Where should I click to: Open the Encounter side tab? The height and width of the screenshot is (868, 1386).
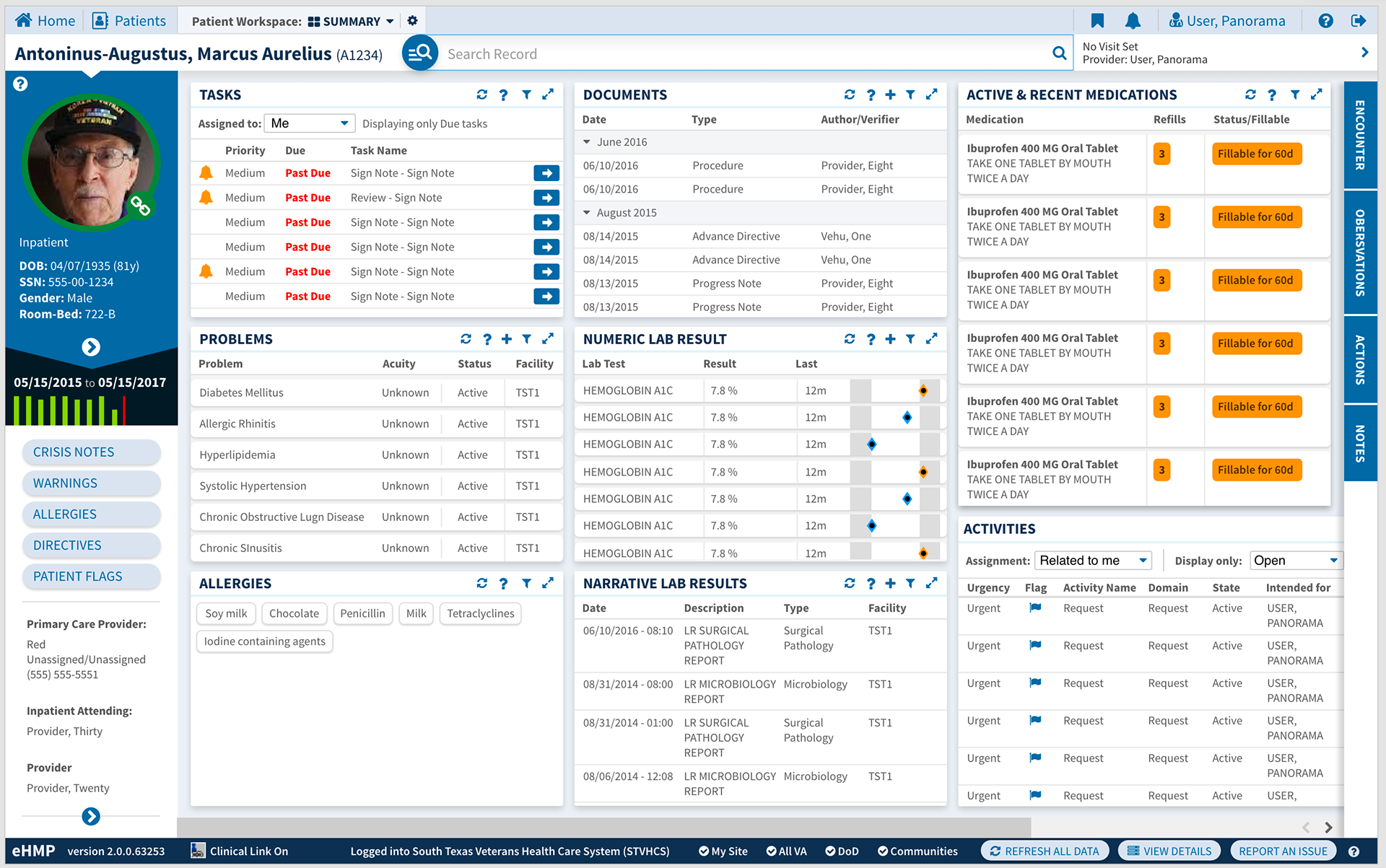pyautogui.click(x=1360, y=136)
